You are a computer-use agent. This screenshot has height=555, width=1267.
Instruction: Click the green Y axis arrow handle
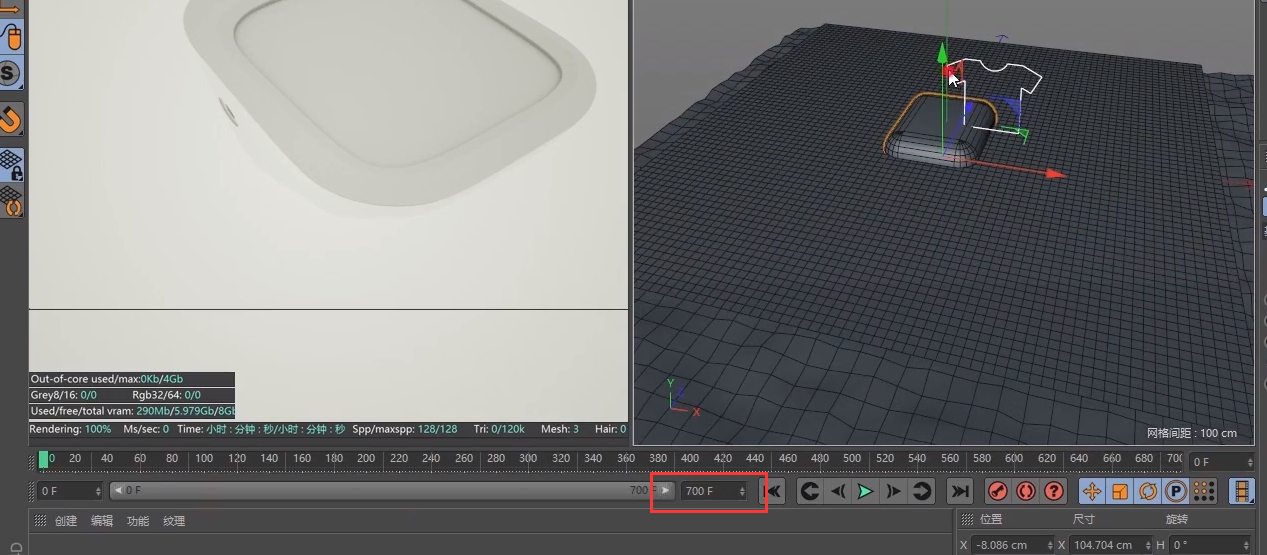(x=942, y=52)
